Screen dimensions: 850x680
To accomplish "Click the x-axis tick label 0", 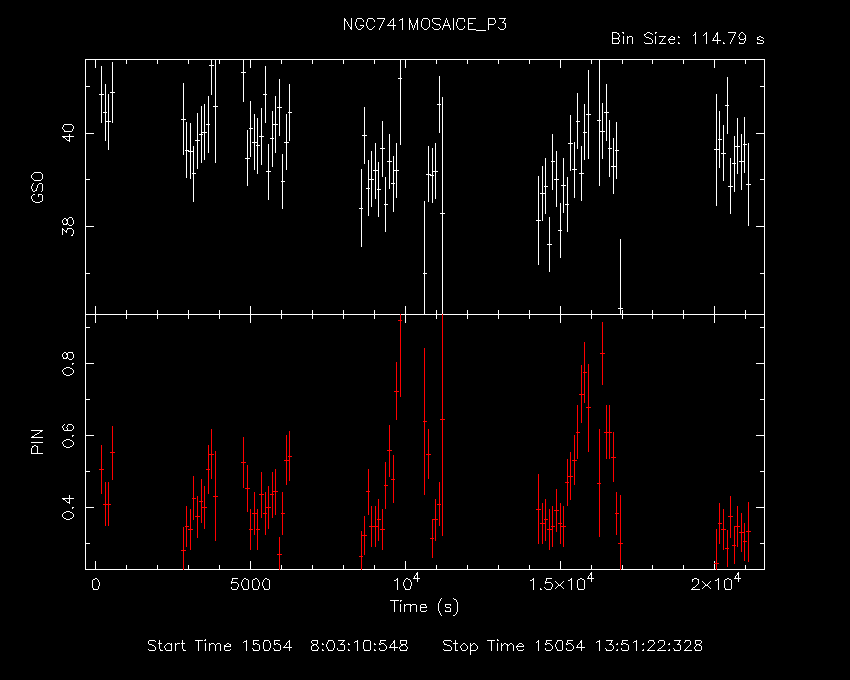I will tap(95, 585).
